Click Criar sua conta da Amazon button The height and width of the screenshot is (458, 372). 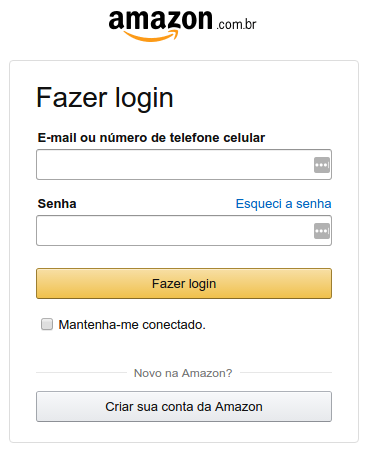point(184,407)
